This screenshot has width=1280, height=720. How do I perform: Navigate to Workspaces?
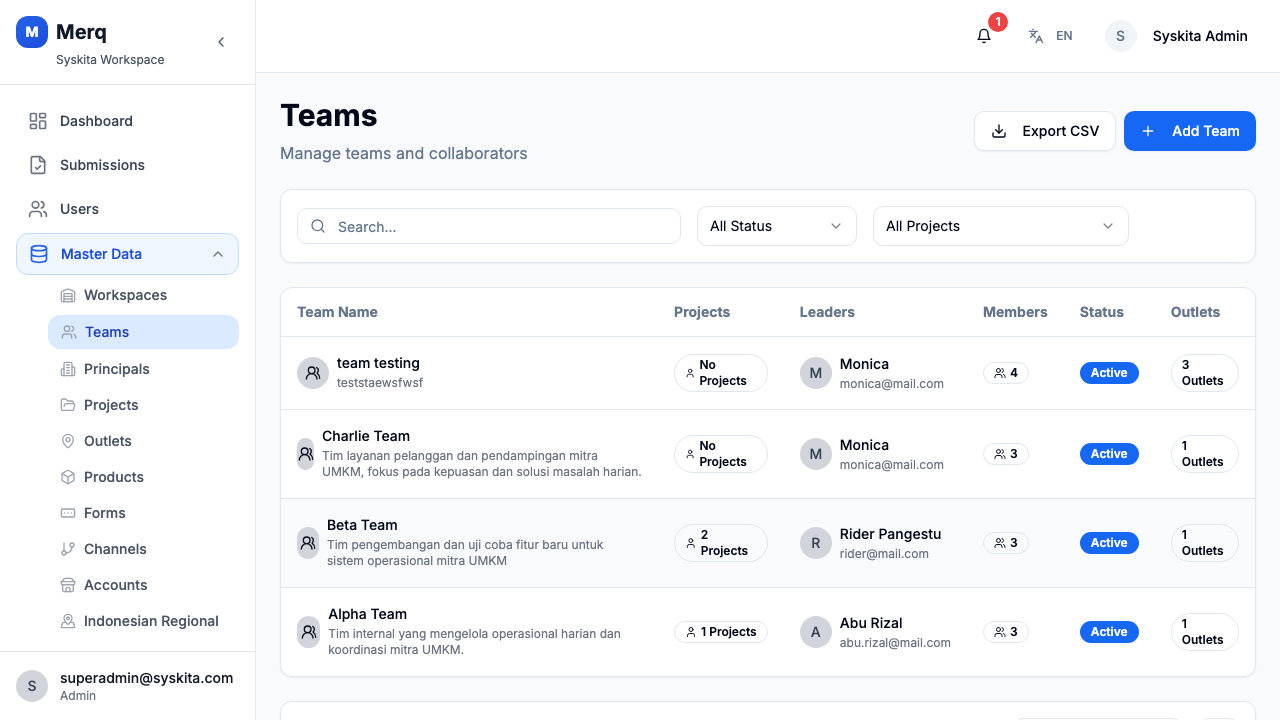(x=143, y=295)
